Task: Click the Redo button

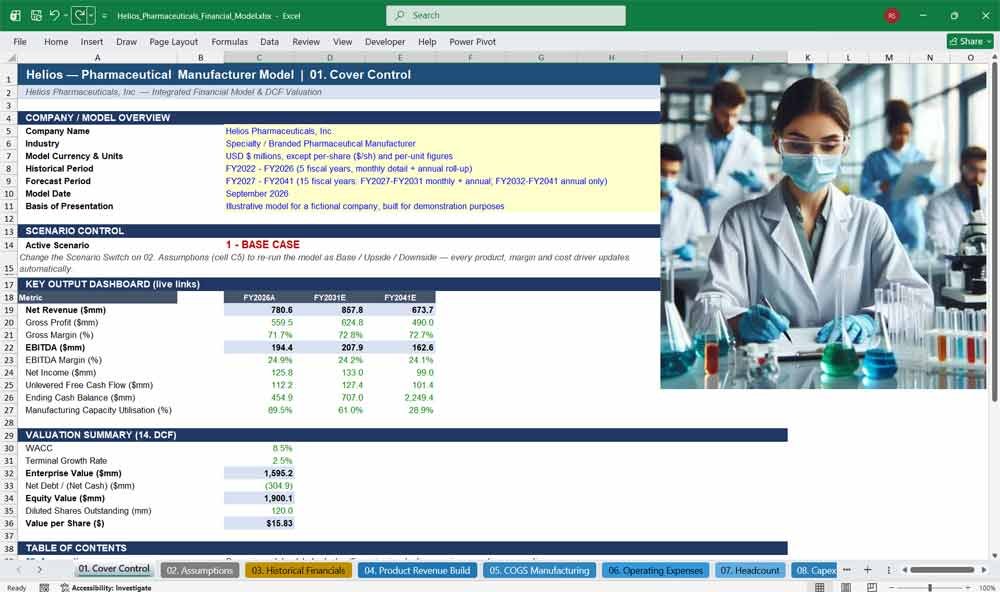Action: coord(80,15)
